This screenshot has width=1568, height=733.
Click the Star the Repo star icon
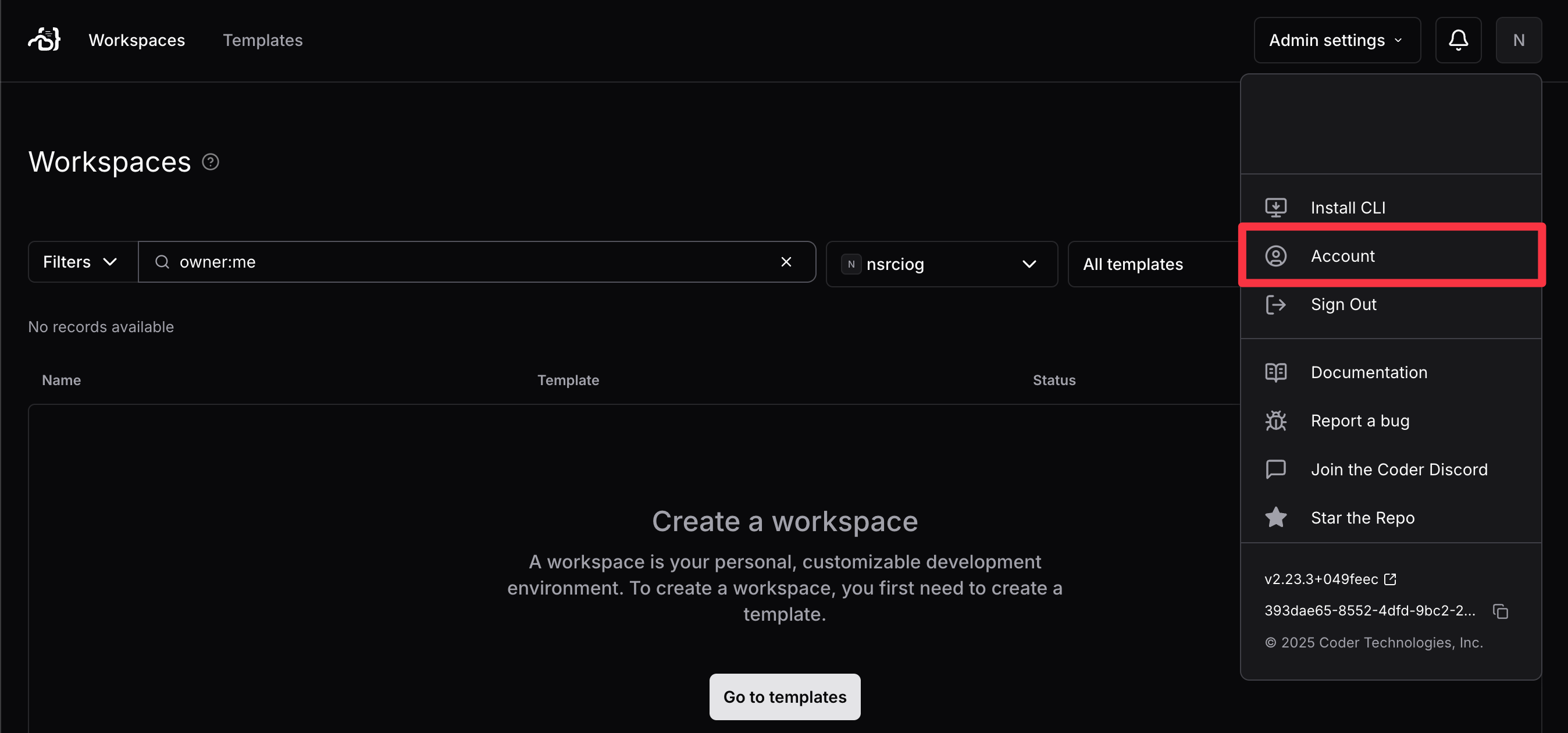[x=1276, y=518]
